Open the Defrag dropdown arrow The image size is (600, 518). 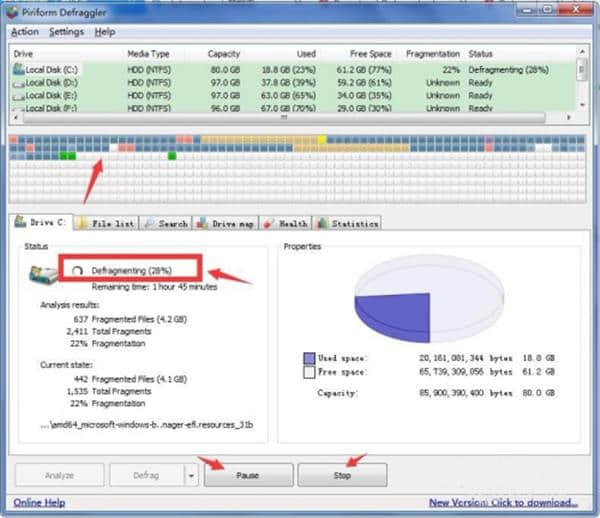[x=190, y=475]
